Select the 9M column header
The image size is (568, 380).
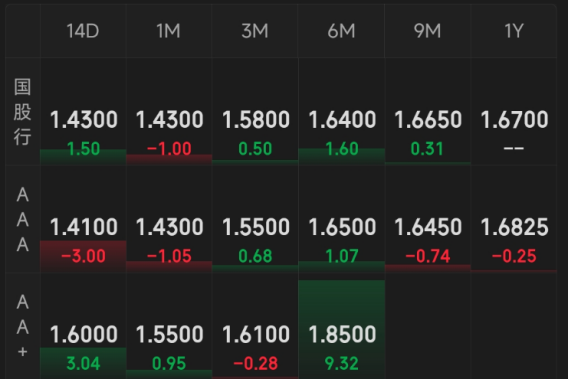tap(427, 31)
